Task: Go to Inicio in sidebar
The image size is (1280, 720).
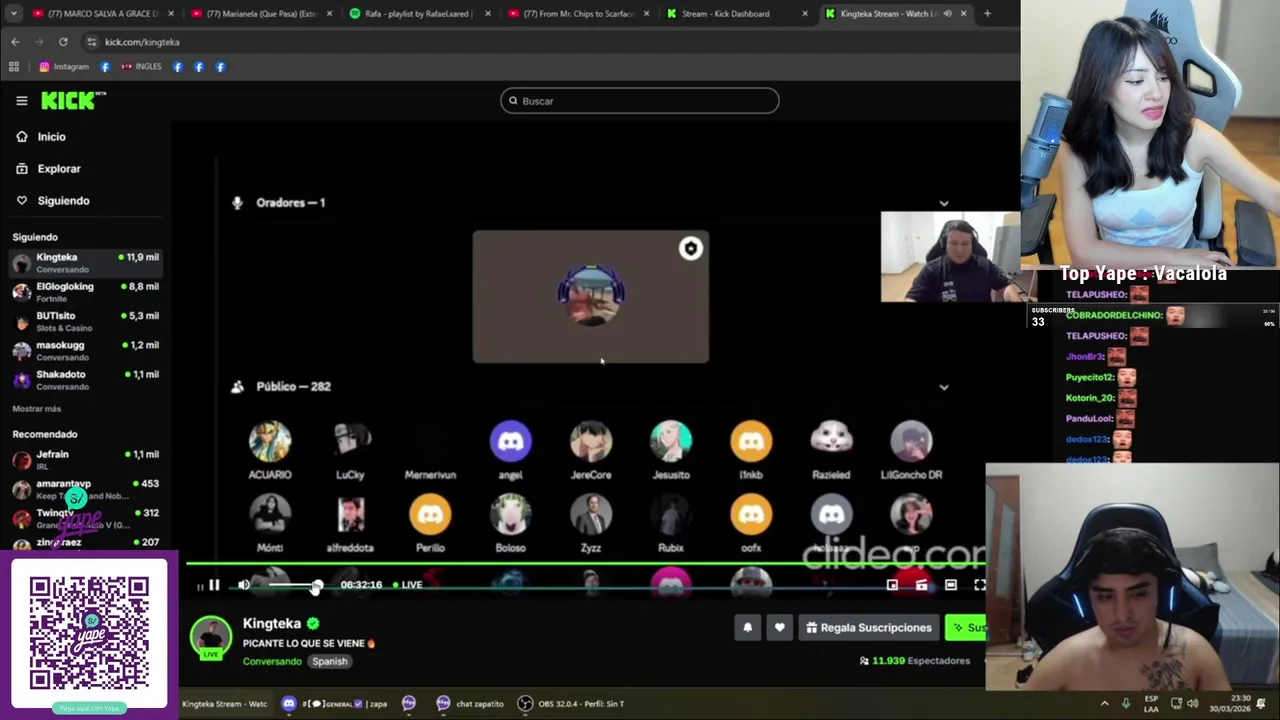Action: 40,137
